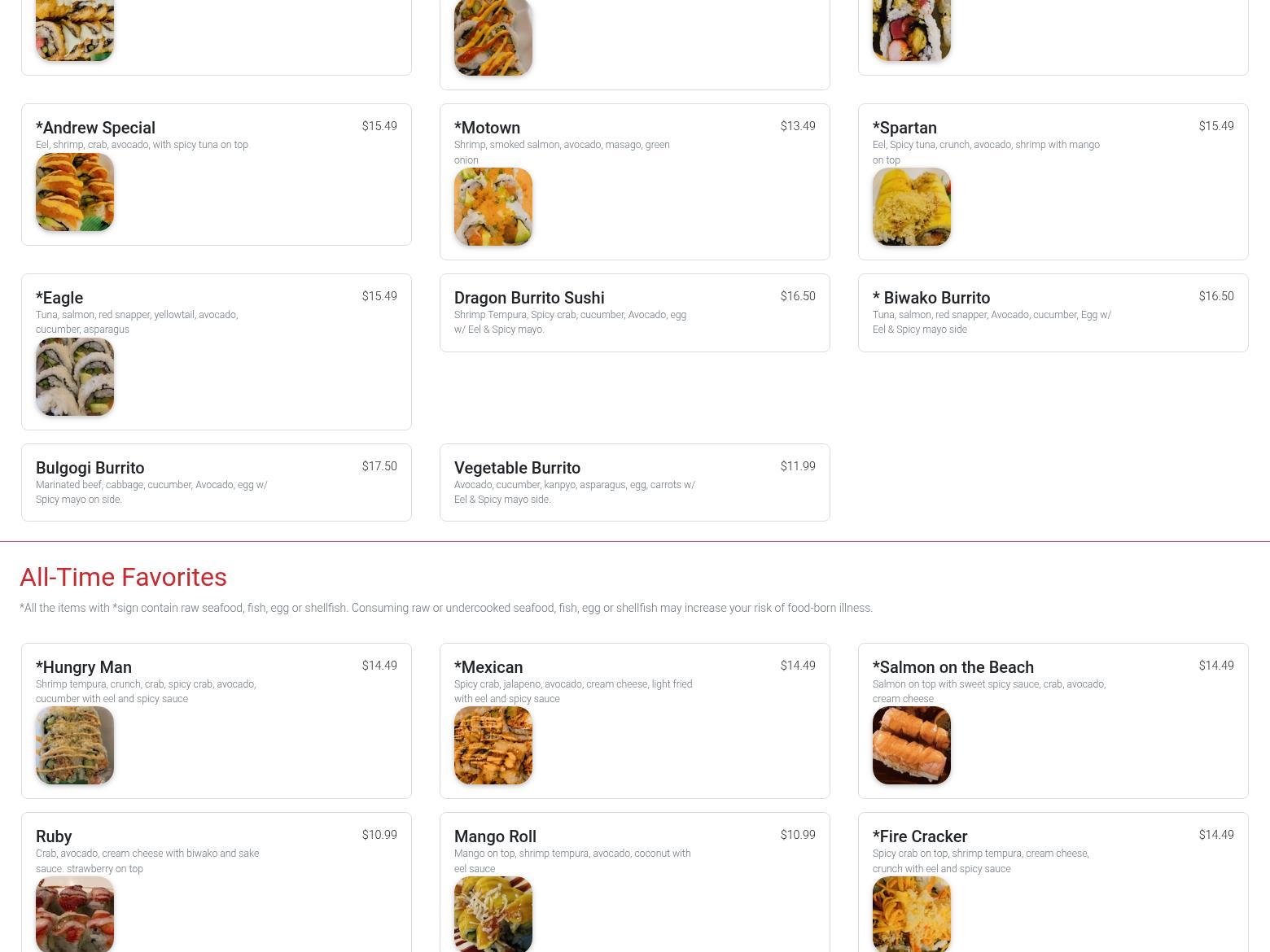
Task: View the Mango Roll photo
Action: coord(493,915)
